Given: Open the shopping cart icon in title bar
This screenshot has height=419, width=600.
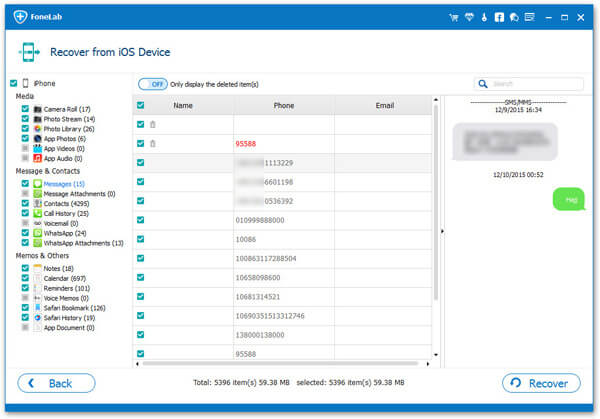Looking at the screenshot, I should (454, 17).
